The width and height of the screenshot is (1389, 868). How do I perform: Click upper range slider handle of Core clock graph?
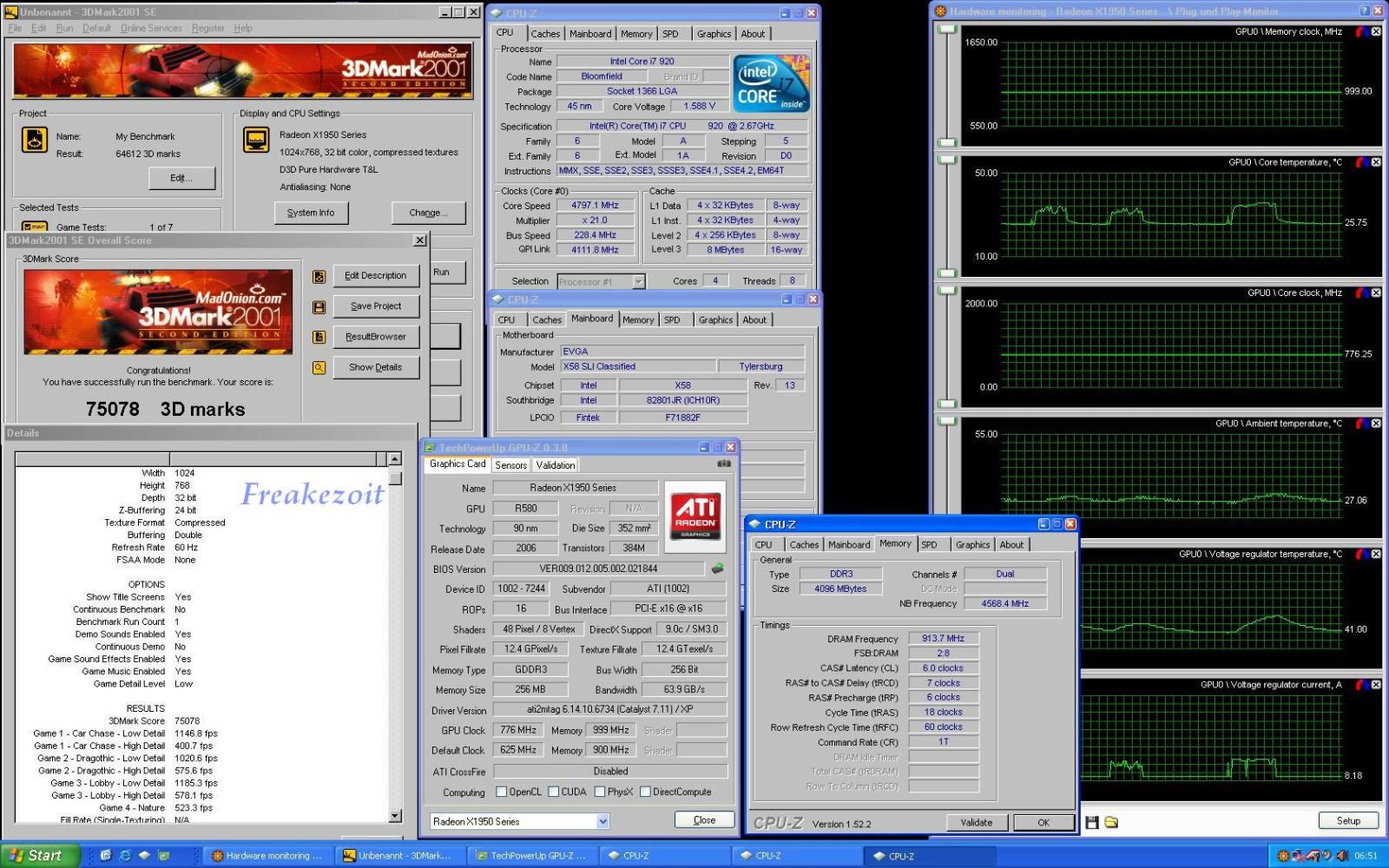point(947,292)
